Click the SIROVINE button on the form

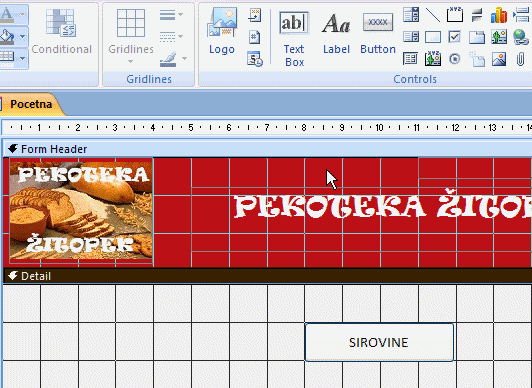[379, 342]
